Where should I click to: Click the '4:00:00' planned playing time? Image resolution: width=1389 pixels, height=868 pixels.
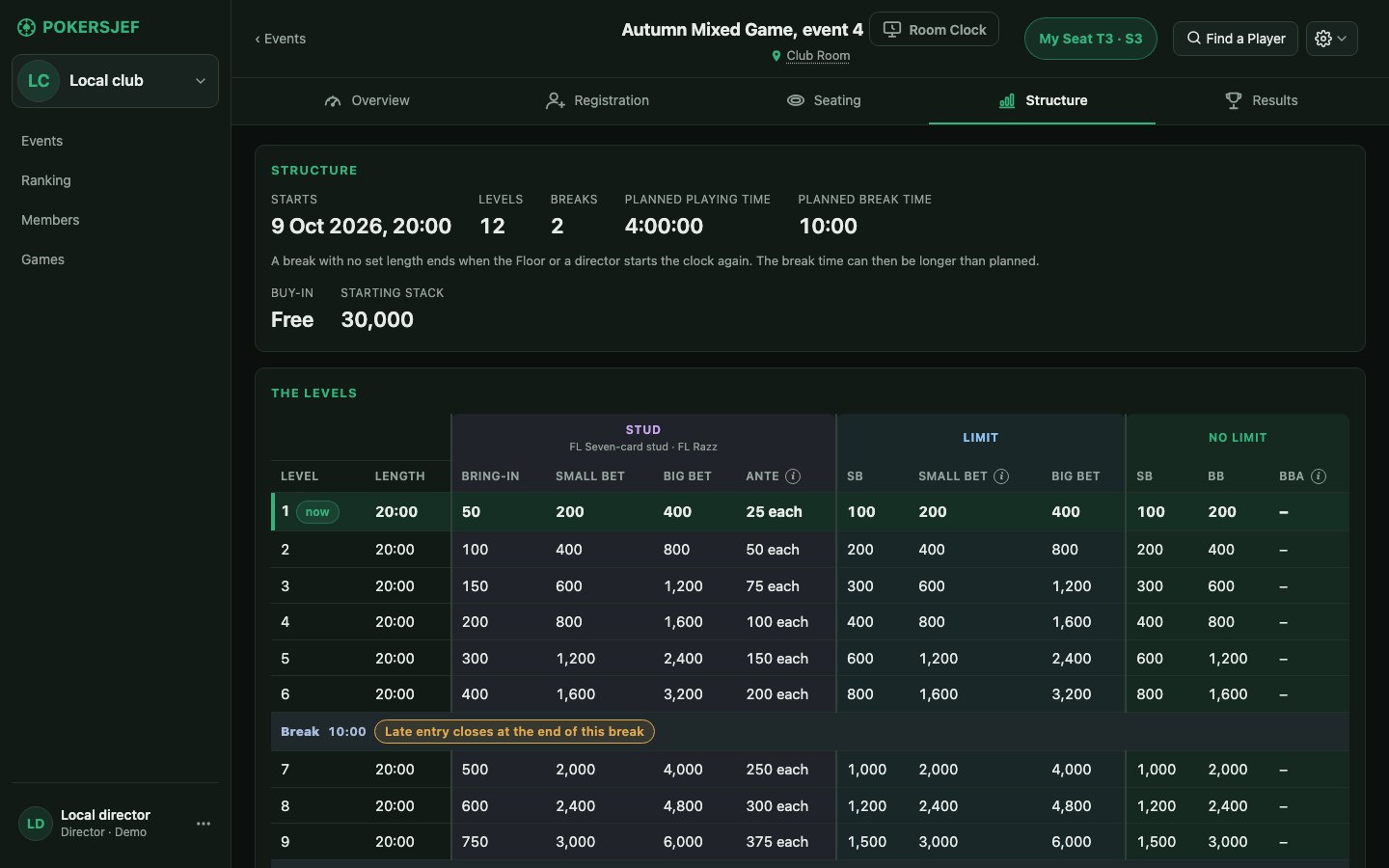point(664,227)
